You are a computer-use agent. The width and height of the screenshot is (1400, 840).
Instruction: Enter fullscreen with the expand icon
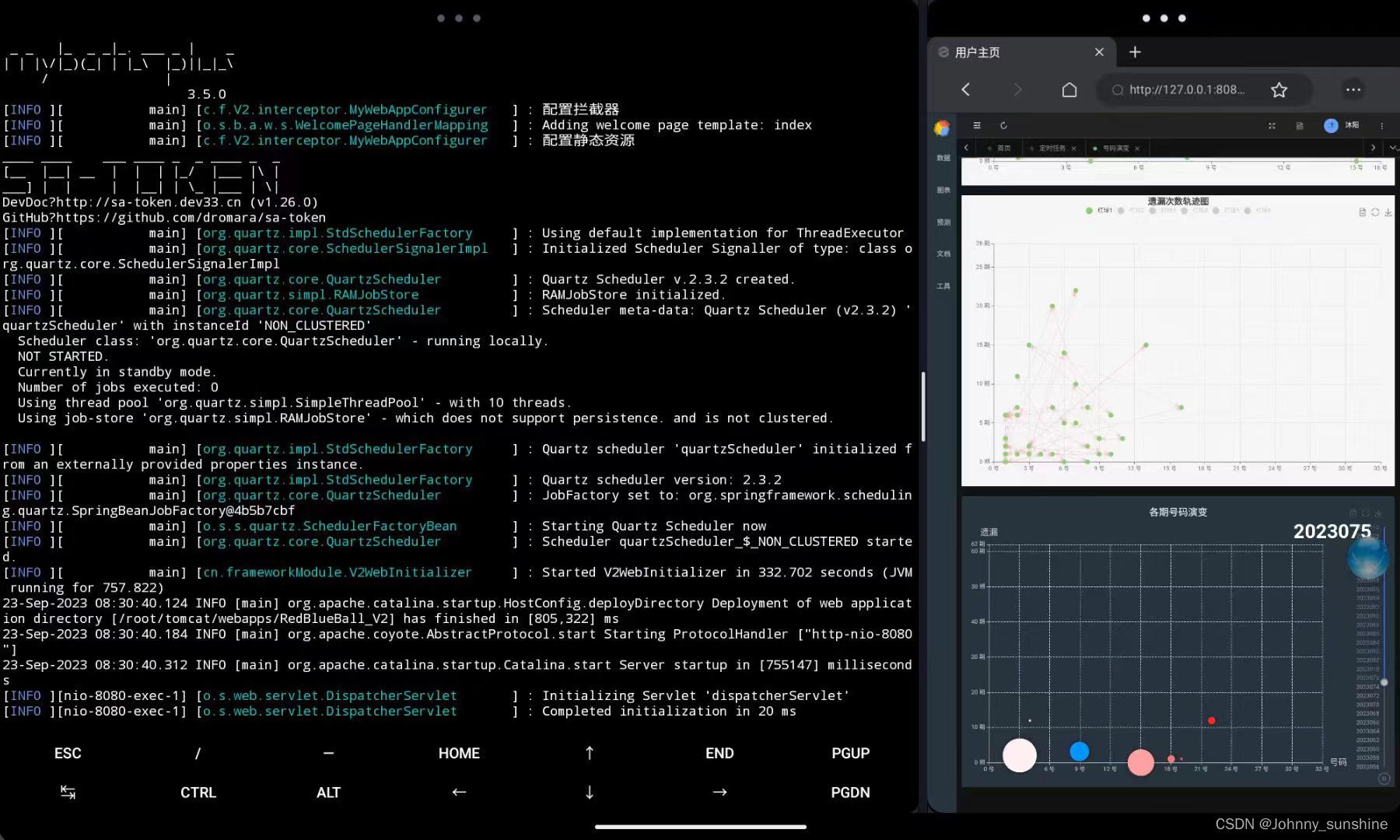pyautogui.click(x=1272, y=125)
